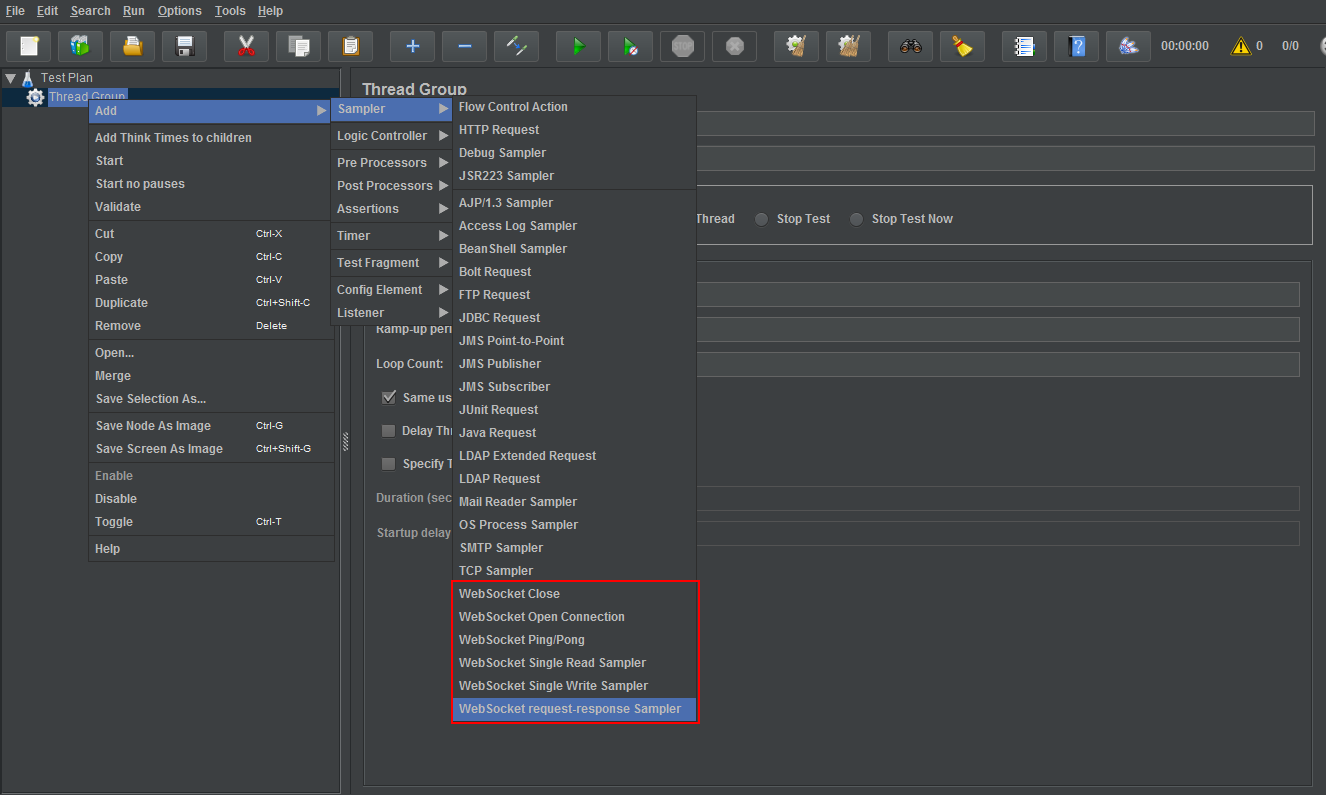1326x795 pixels.
Task: Open the Post Processors submenu
Action: pos(392,186)
